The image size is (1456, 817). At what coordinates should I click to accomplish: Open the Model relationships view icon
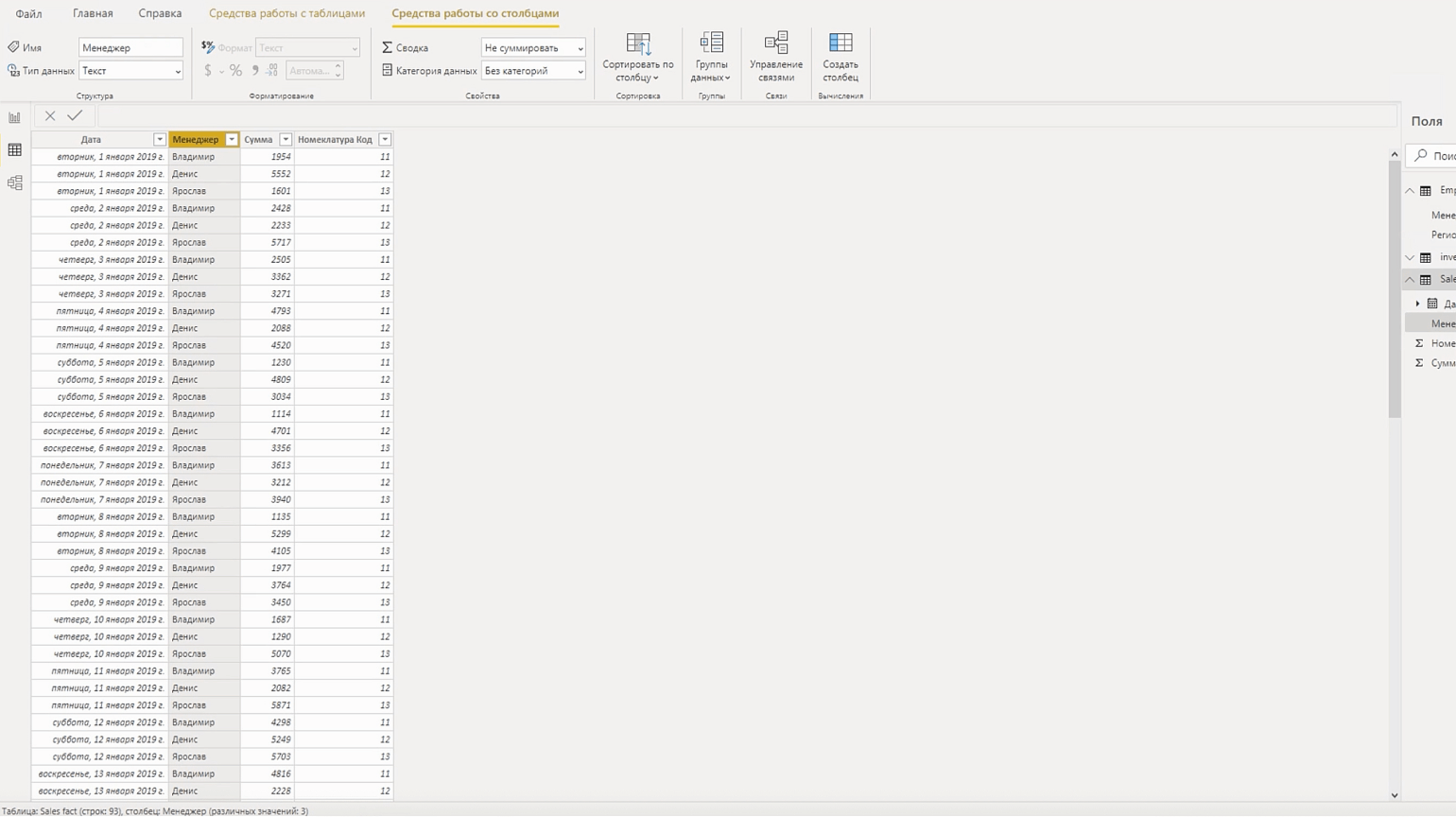pos(14,183)
